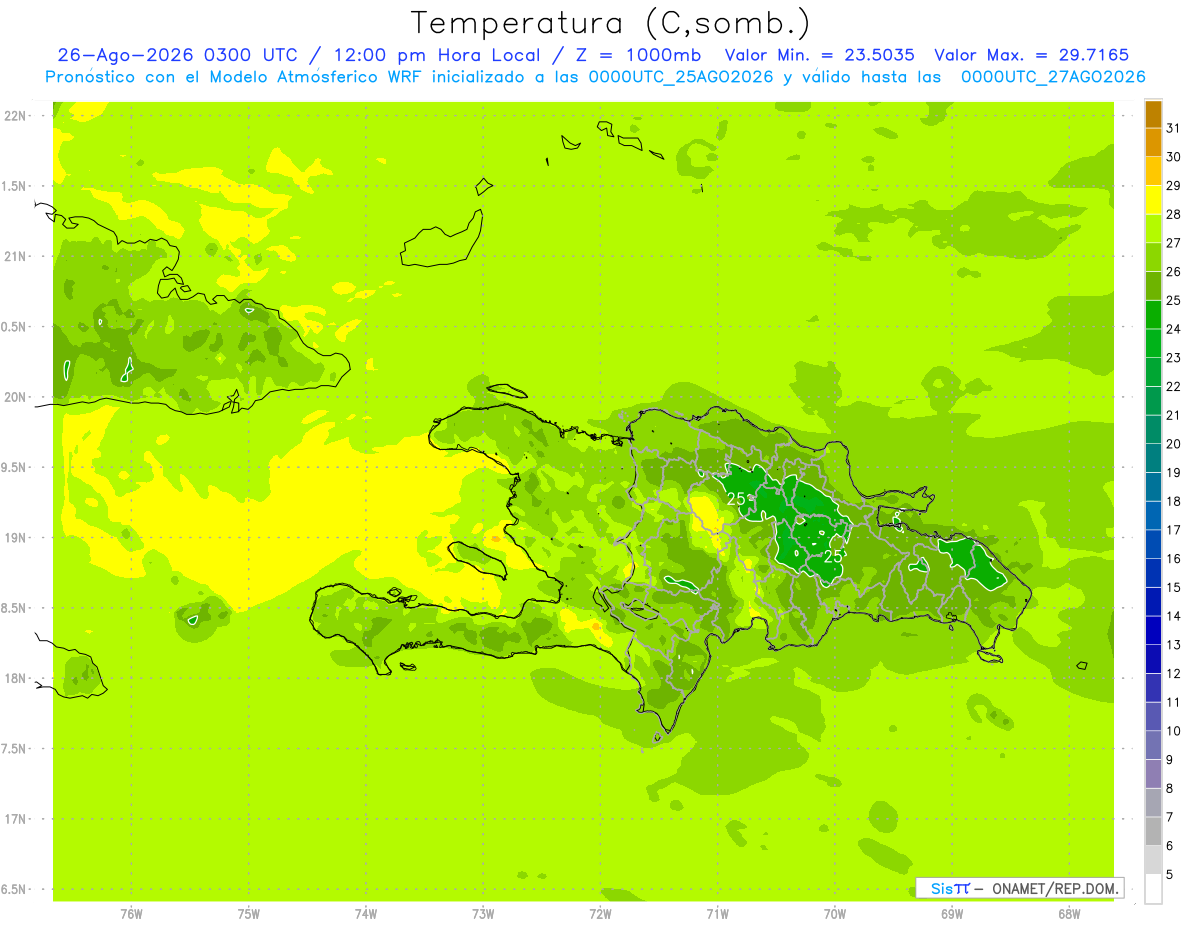Click legend value 27
This screenshot has height=927, width=1200.
pyautogui.click(x=1173, y=243)
